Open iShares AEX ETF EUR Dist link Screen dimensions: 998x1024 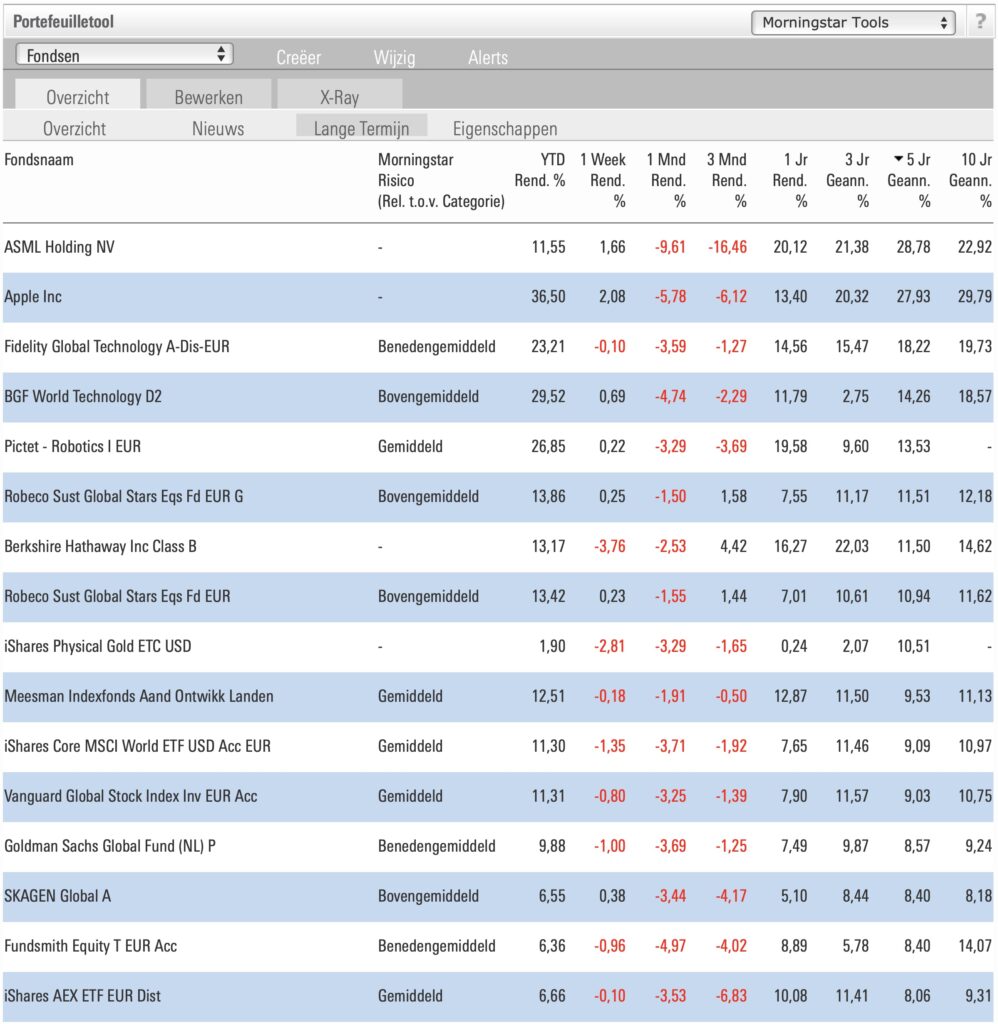coord(82,996)
